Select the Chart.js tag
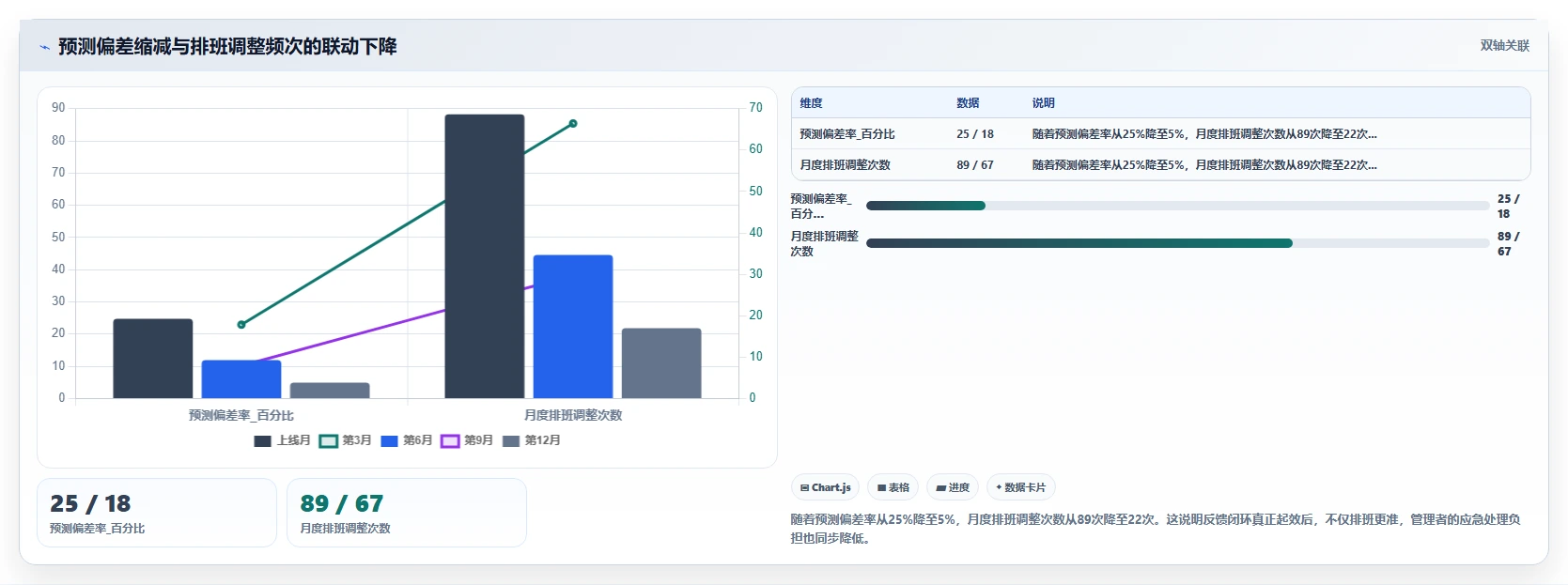This screenshot has height=585, width=1568. (826, 487)
